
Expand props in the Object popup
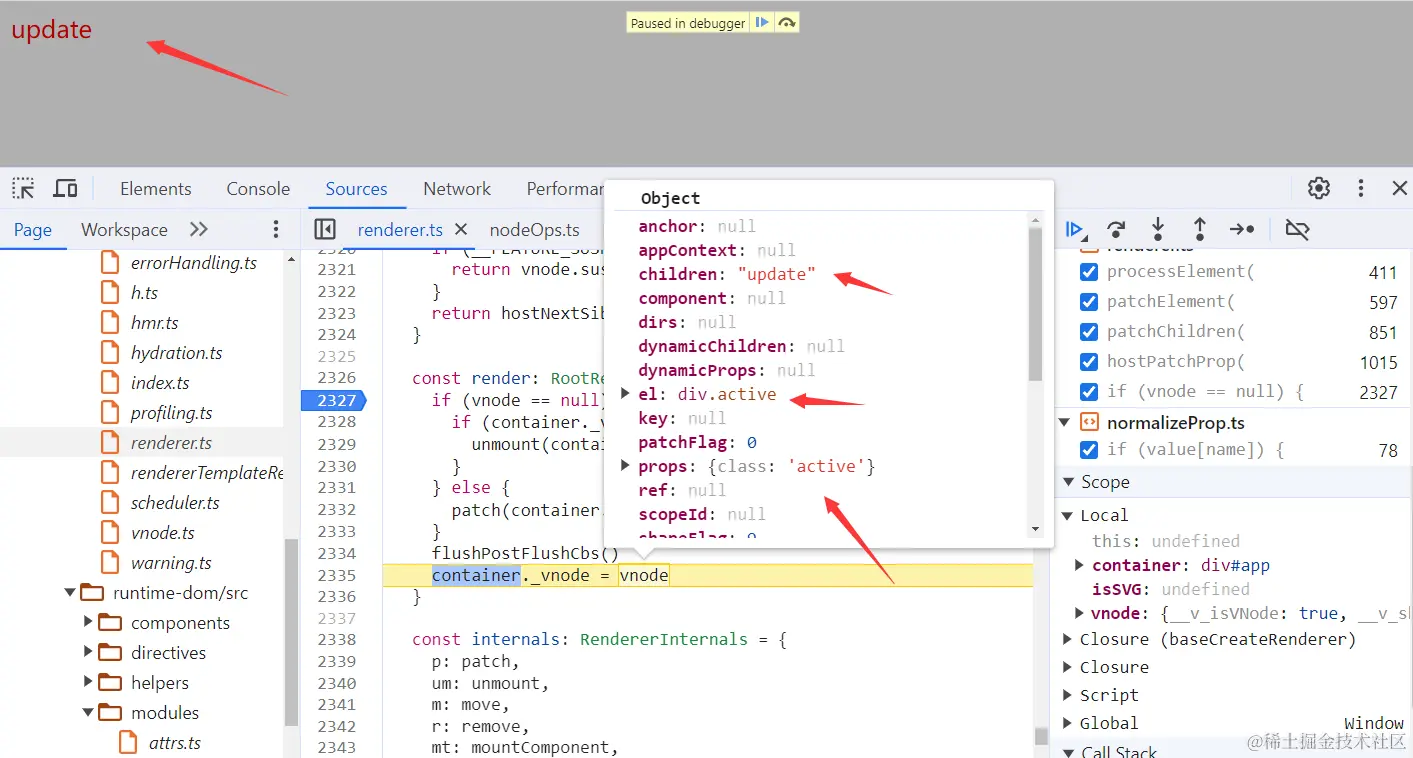point(625,466)
